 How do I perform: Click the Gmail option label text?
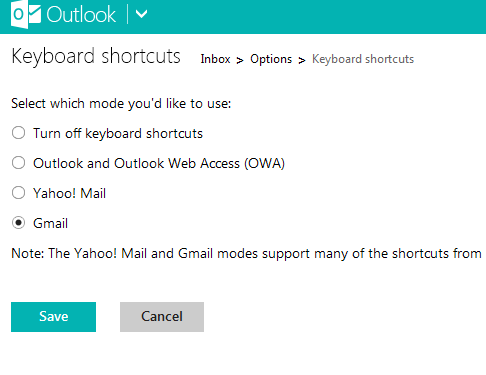point(50,223)
